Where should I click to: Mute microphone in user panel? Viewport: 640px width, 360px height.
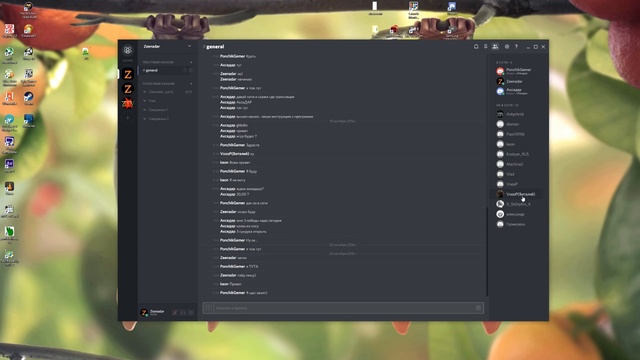click(175, 313)
